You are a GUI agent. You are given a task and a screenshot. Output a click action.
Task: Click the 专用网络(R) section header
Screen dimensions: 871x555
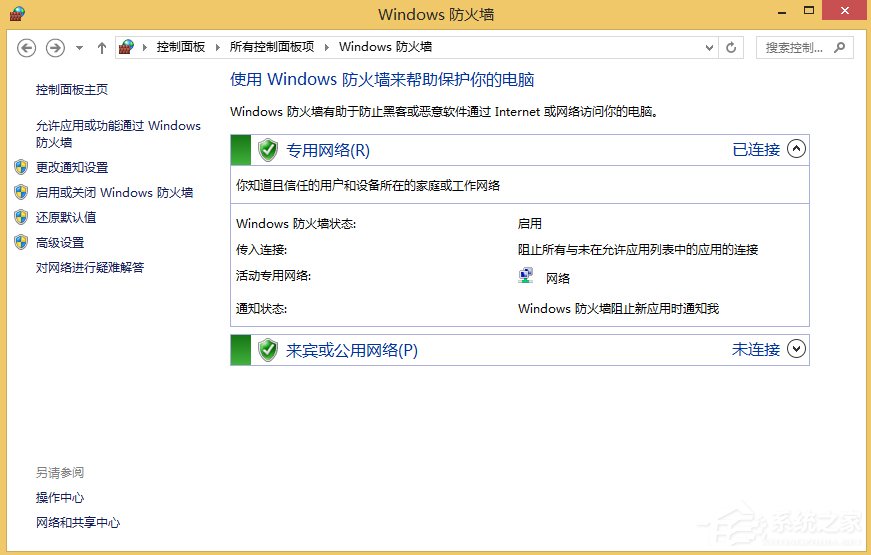519,150
